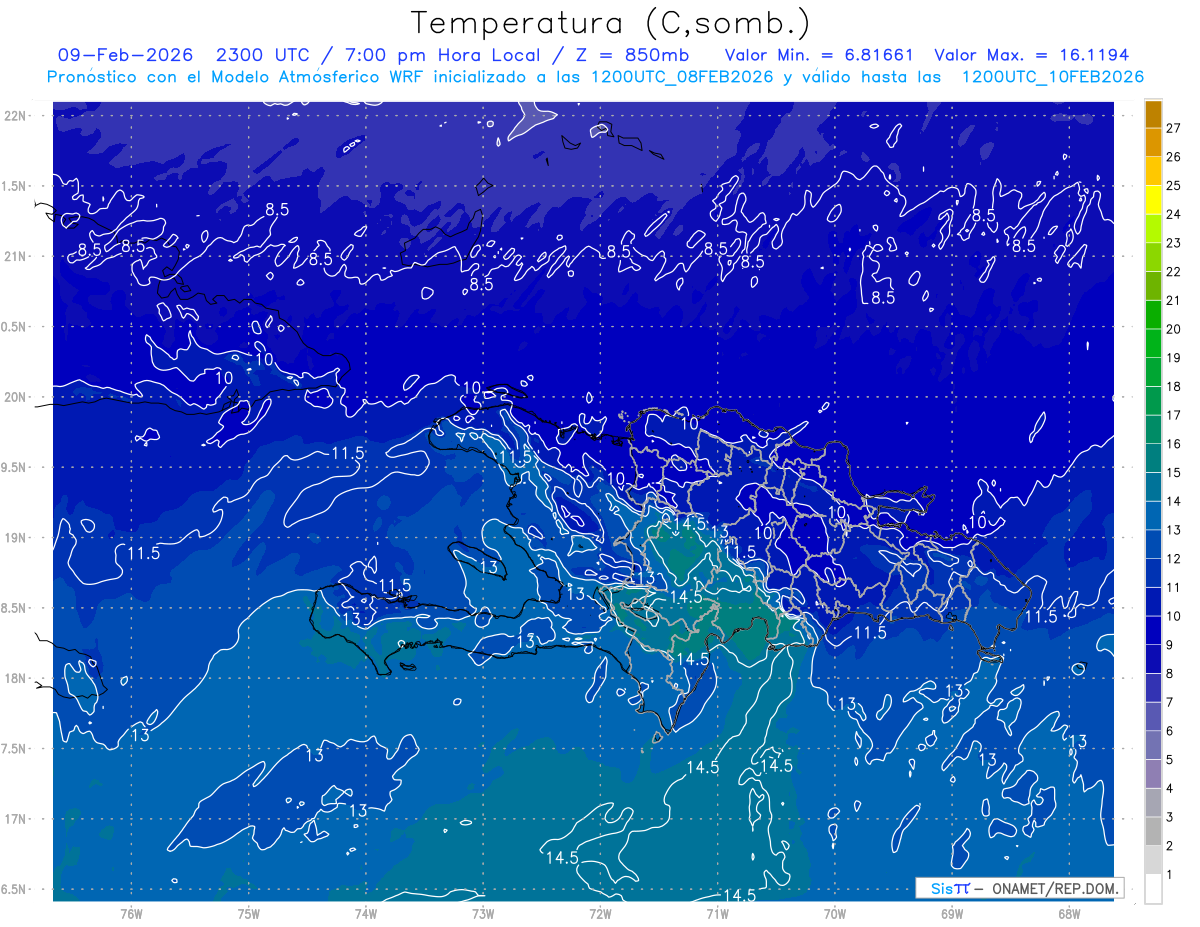Click legend value "22"

[x=1173, y=272]
